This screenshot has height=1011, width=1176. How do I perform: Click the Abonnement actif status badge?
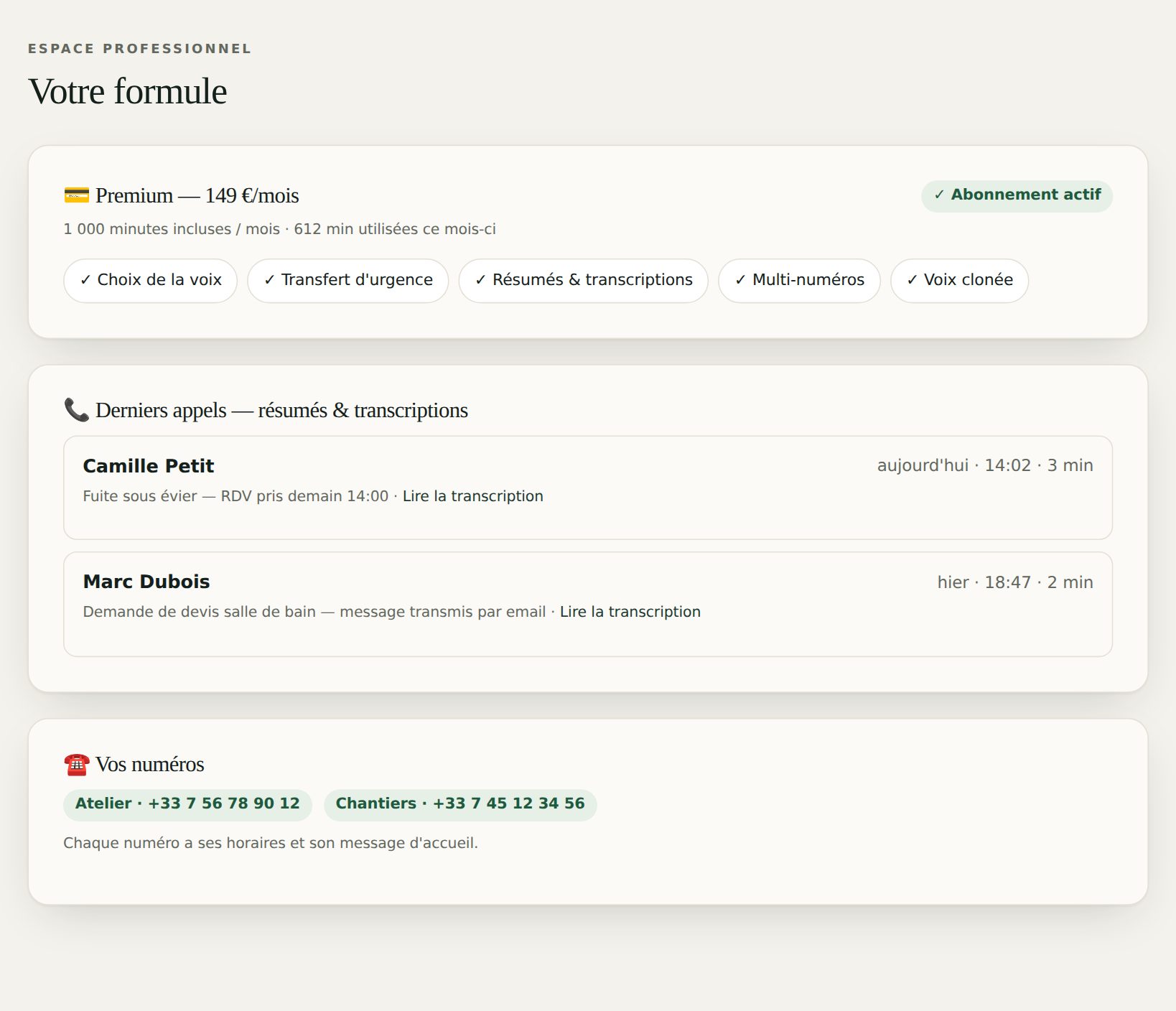click(1017, 195)
